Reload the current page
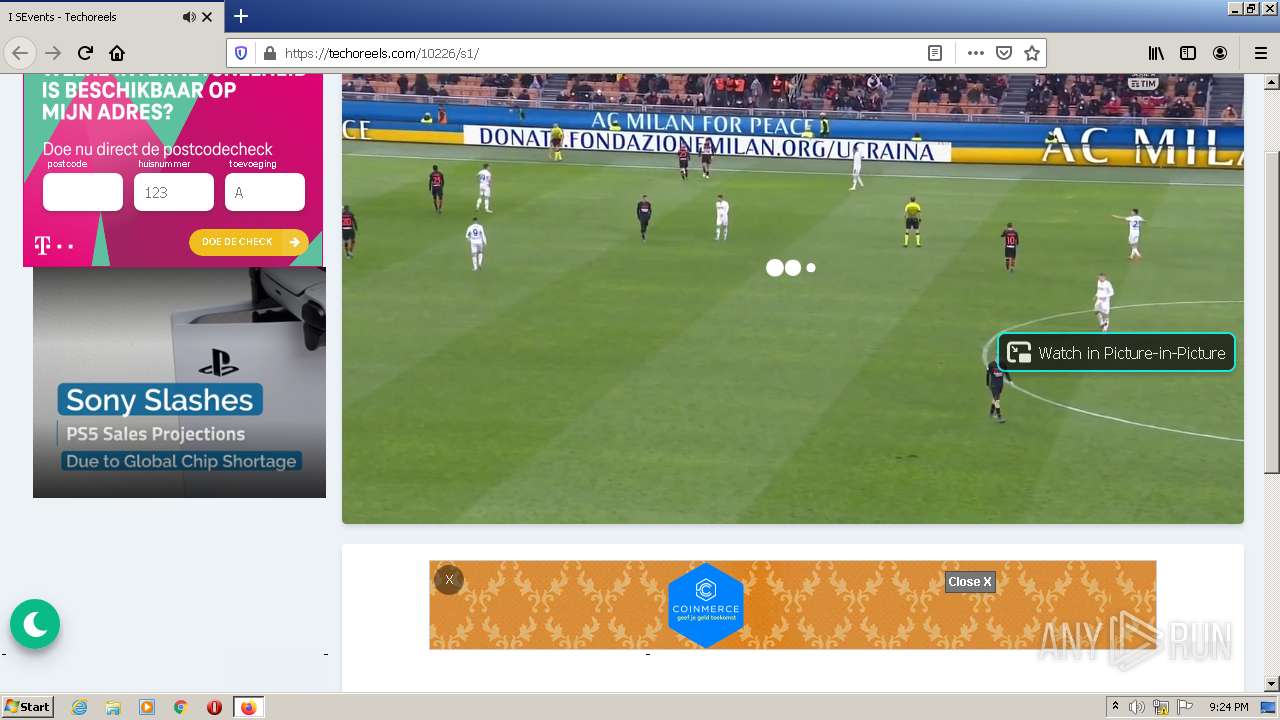The width and height of the screenshot is (1280, 720). tap(85, 53)
